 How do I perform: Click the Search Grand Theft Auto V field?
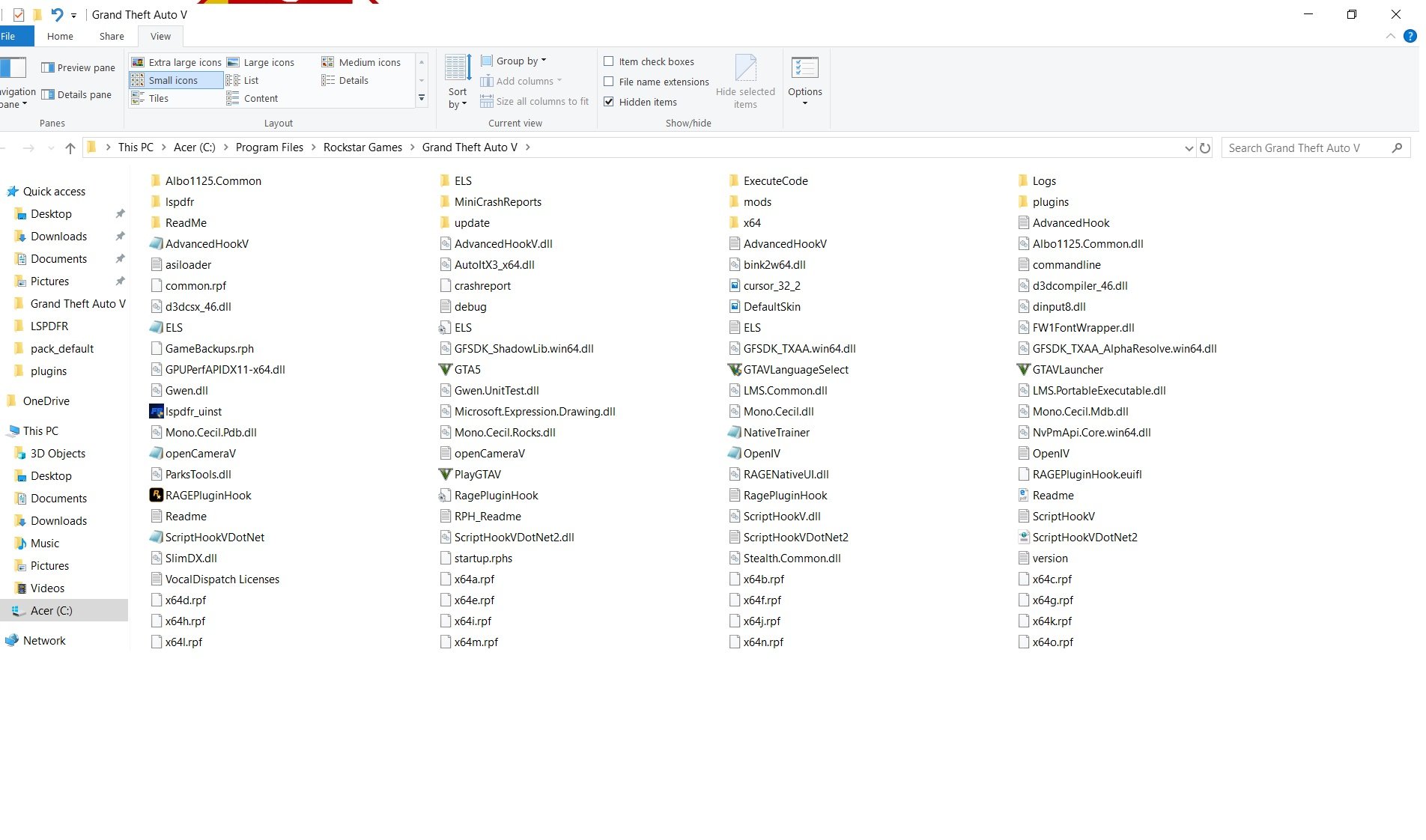click(x=1316, y=148)
